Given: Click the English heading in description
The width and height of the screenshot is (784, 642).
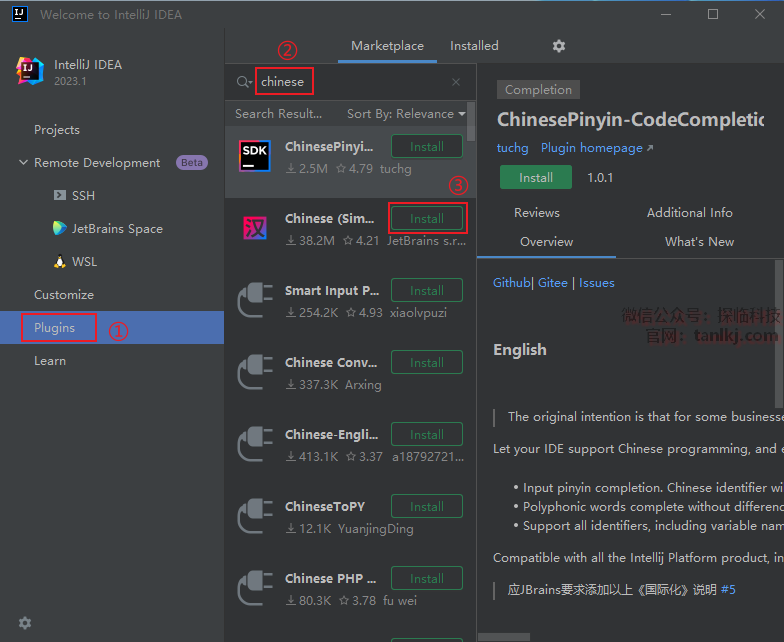Looking at the screenshot, I should click(x=520, y=350).
